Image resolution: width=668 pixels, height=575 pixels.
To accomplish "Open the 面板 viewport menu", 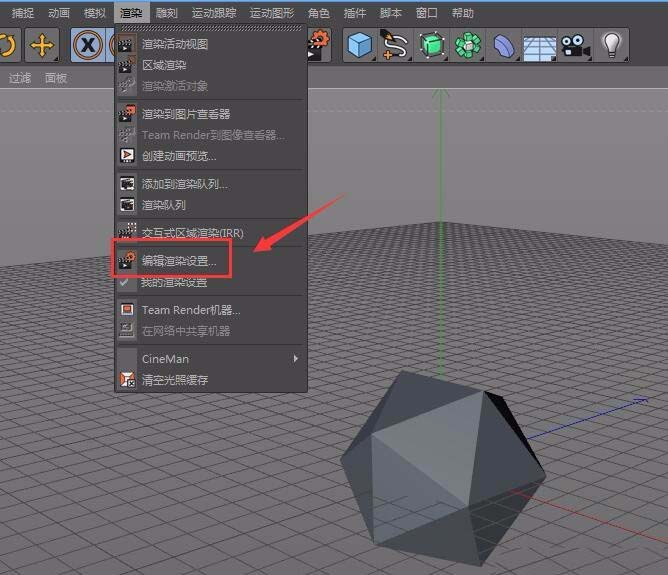I will tap(56, 78).
